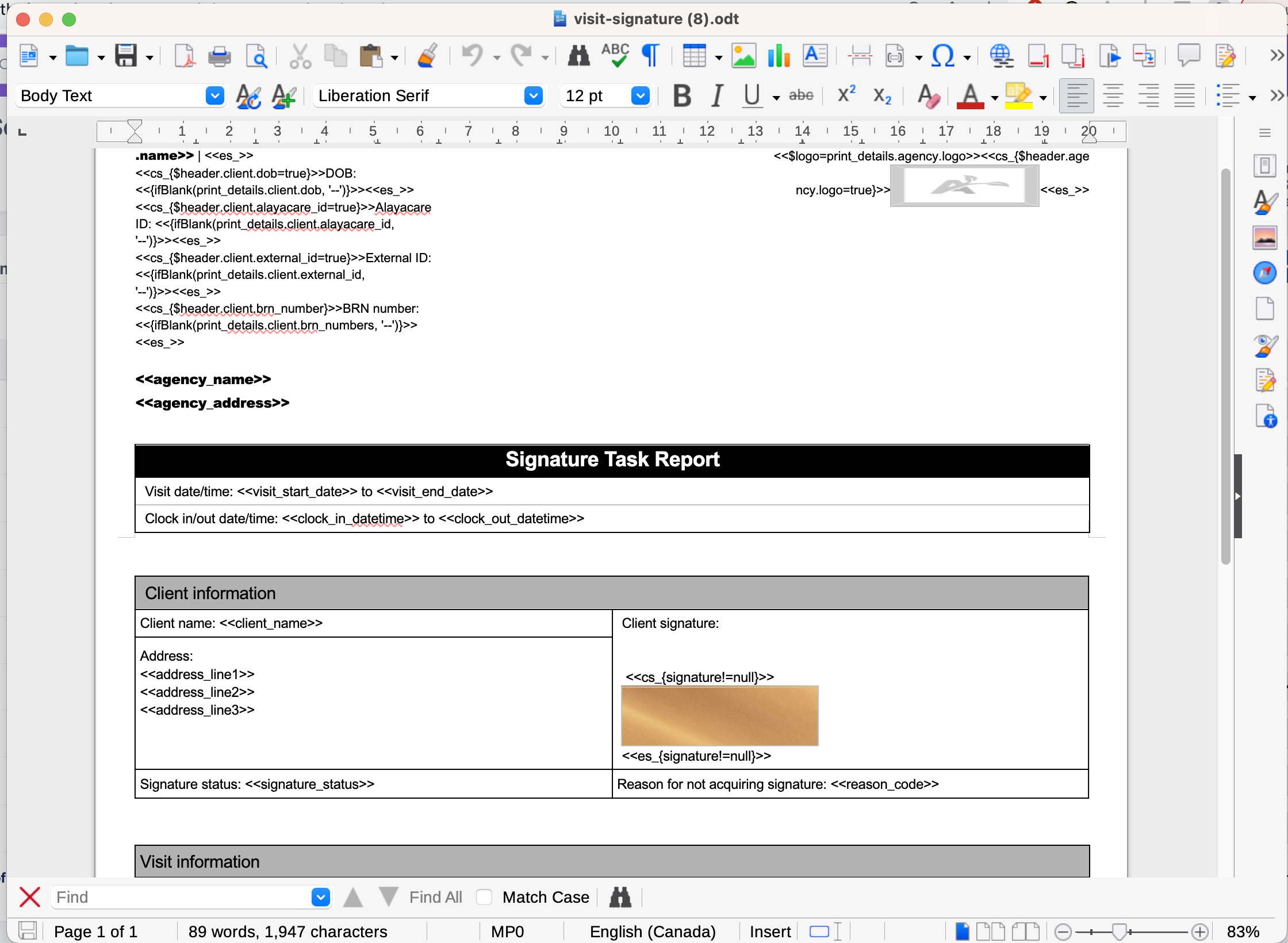Image resolution: width=1288 pixels, height=943 pixels.
Task: Open sidebar Styles deck
Action: pyautogui.click(x=1265, y=202)
